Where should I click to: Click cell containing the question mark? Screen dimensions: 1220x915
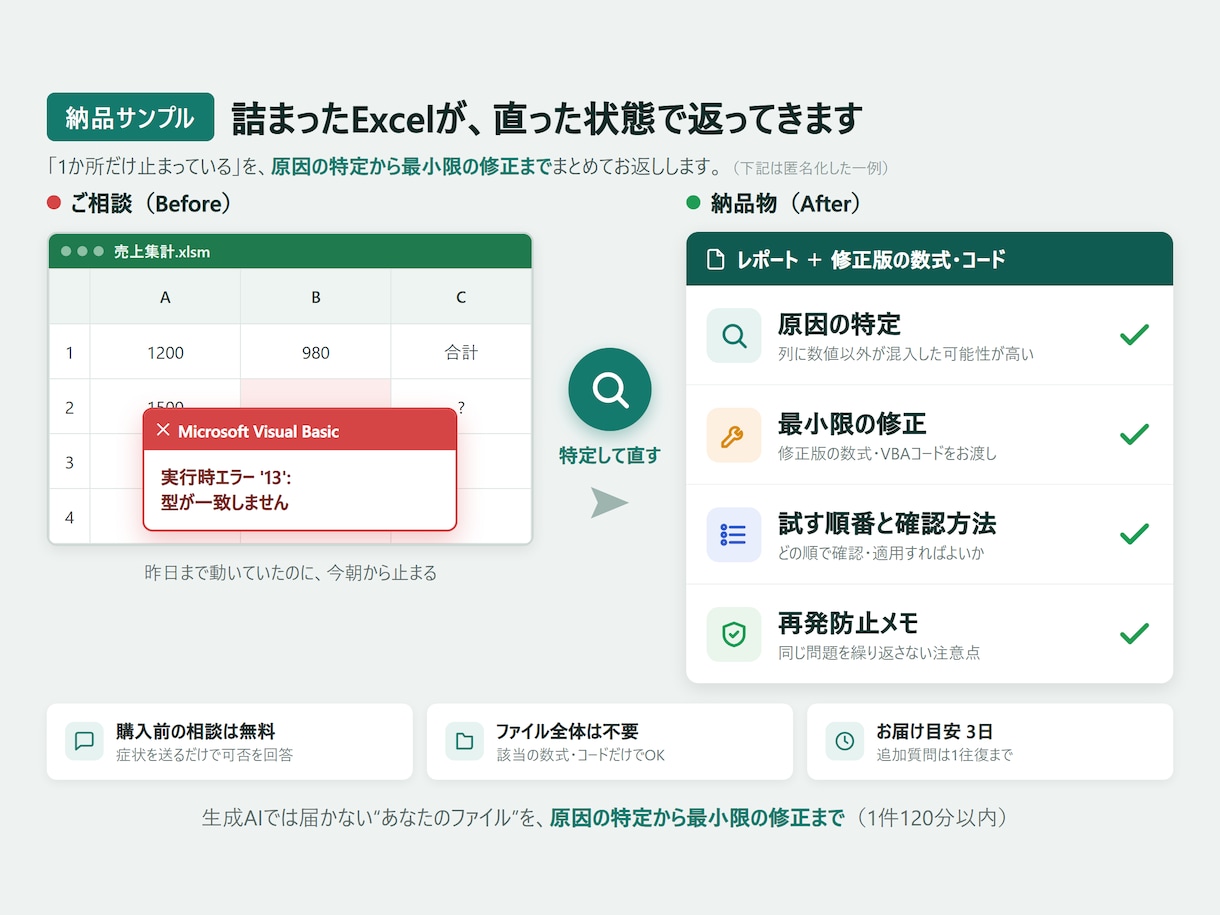tap(461, 407)
